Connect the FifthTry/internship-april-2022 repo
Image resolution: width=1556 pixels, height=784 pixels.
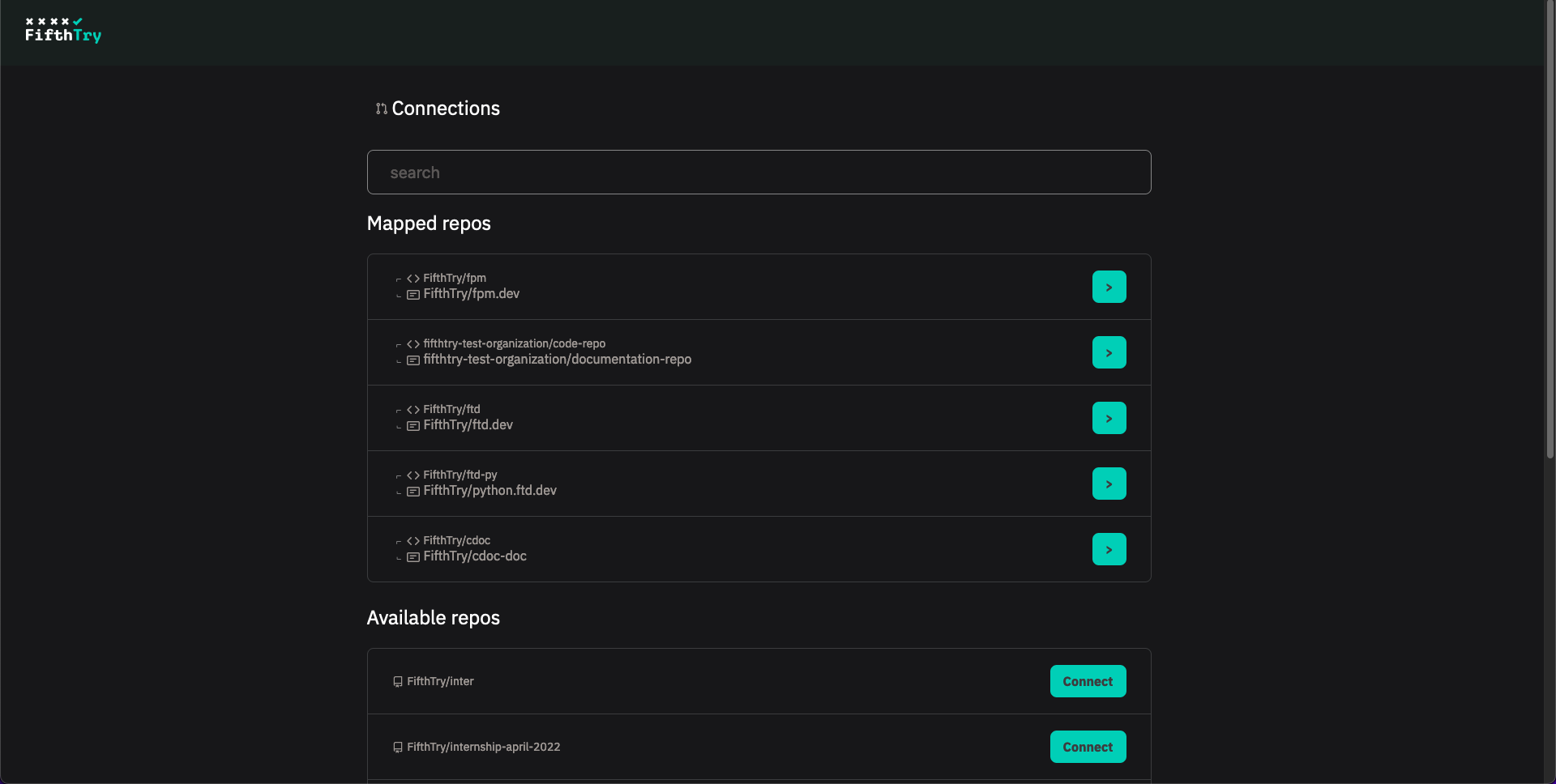(1088, 747)
